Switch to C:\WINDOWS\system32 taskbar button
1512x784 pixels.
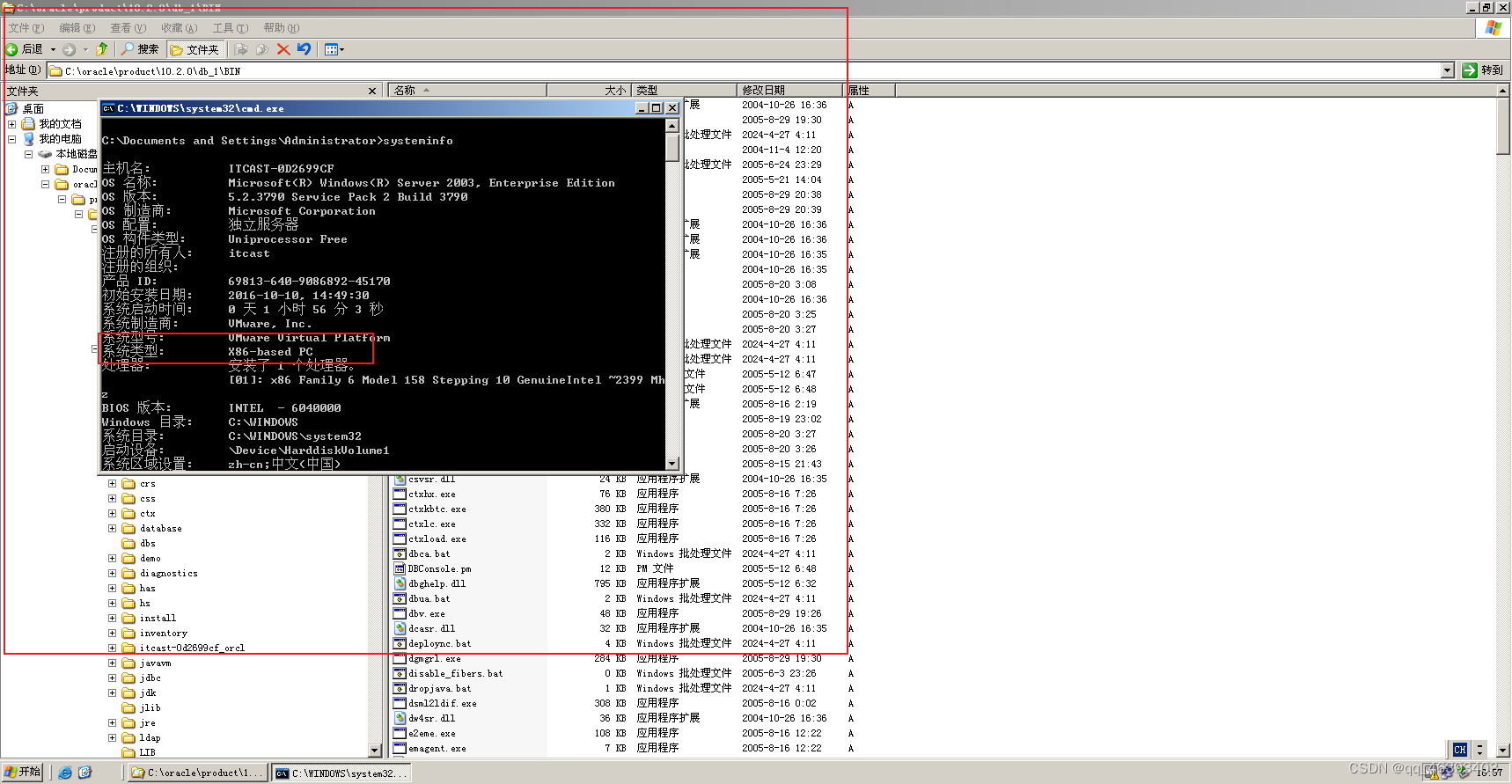341,773
